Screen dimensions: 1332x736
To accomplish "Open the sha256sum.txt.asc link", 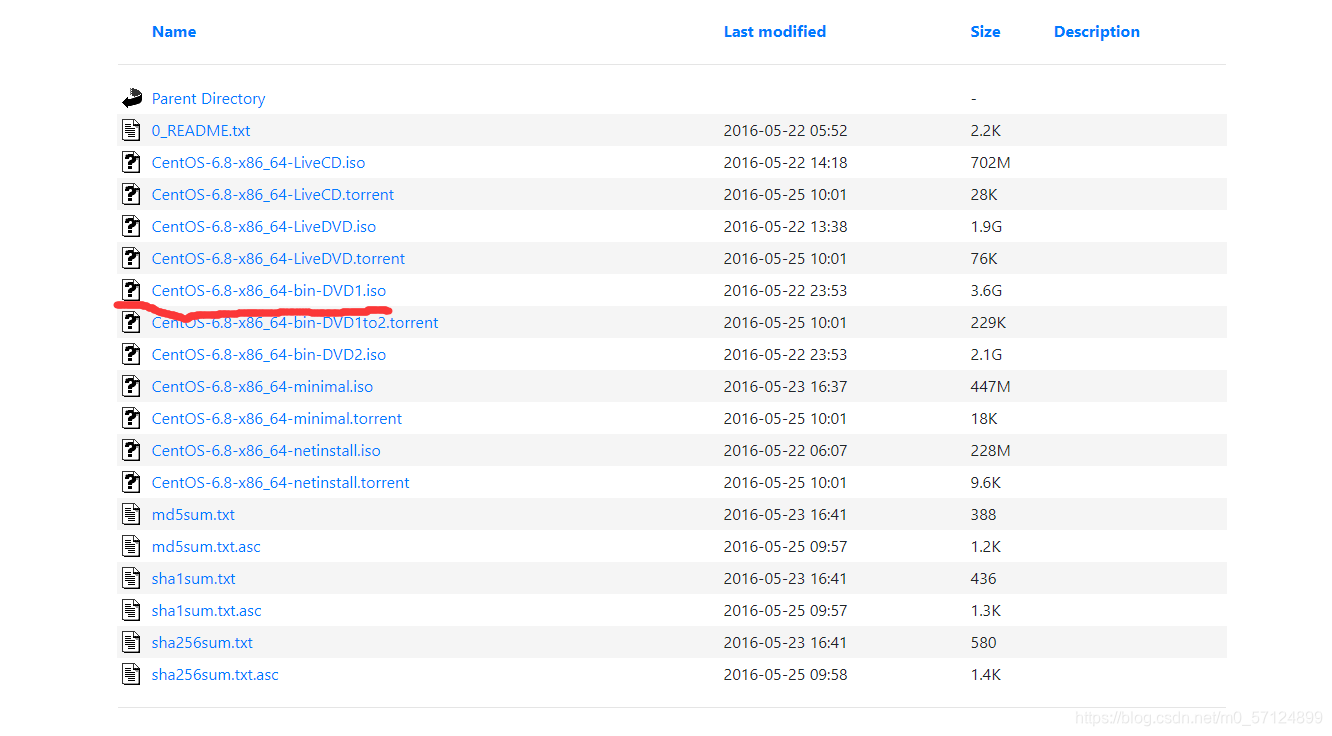I will pos(216,675).
